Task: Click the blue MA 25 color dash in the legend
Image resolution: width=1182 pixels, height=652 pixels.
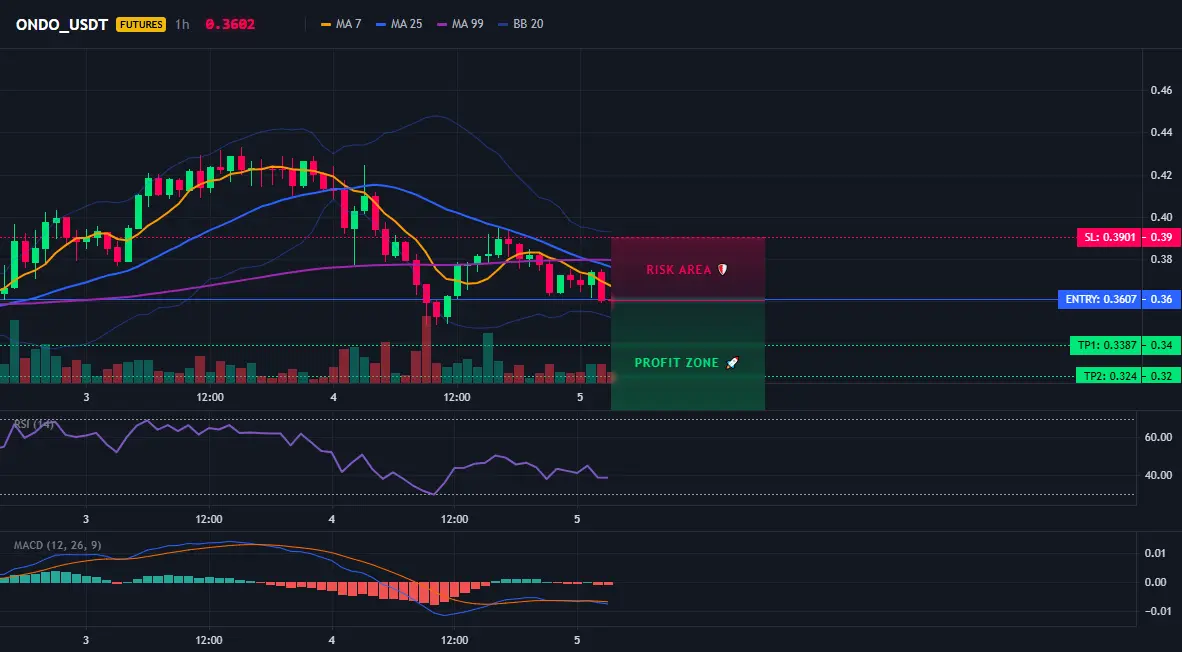Action: 381,24
